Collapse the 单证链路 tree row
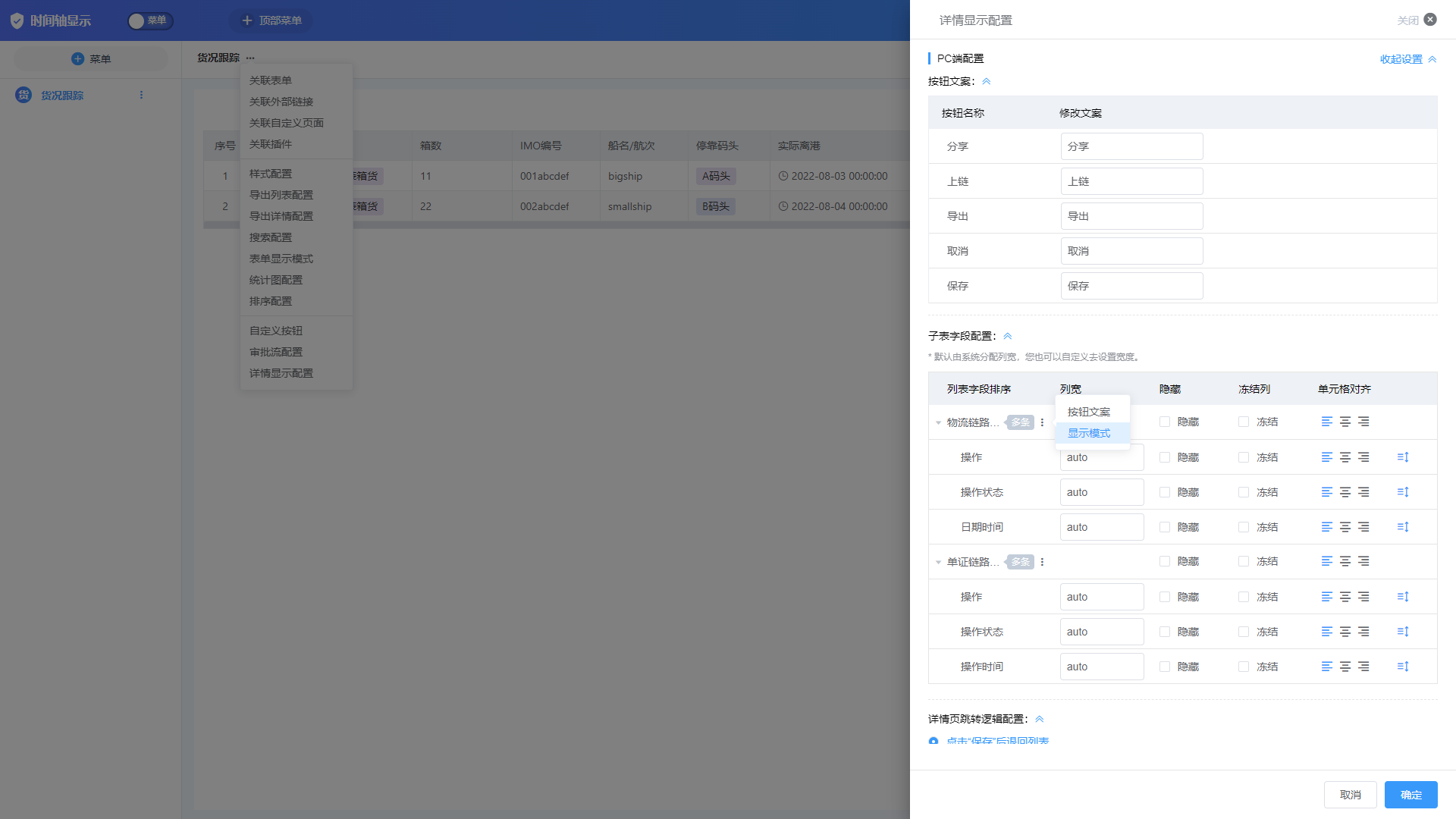 click(938, 562)
